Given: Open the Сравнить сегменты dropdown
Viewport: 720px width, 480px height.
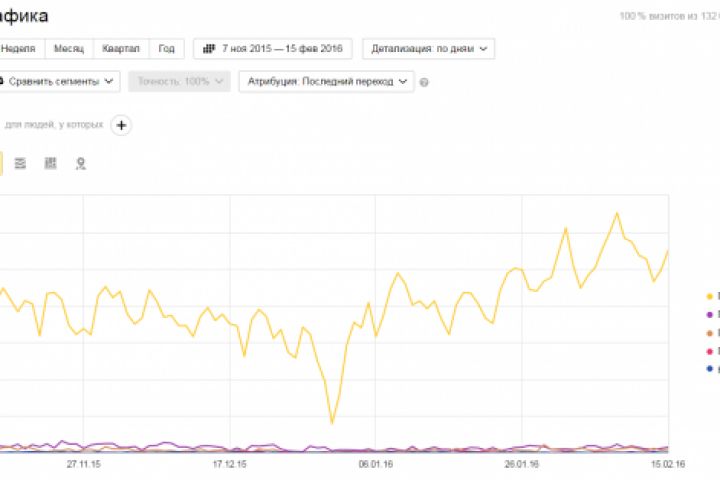Looking at the screenshot, I should (58, 82).
